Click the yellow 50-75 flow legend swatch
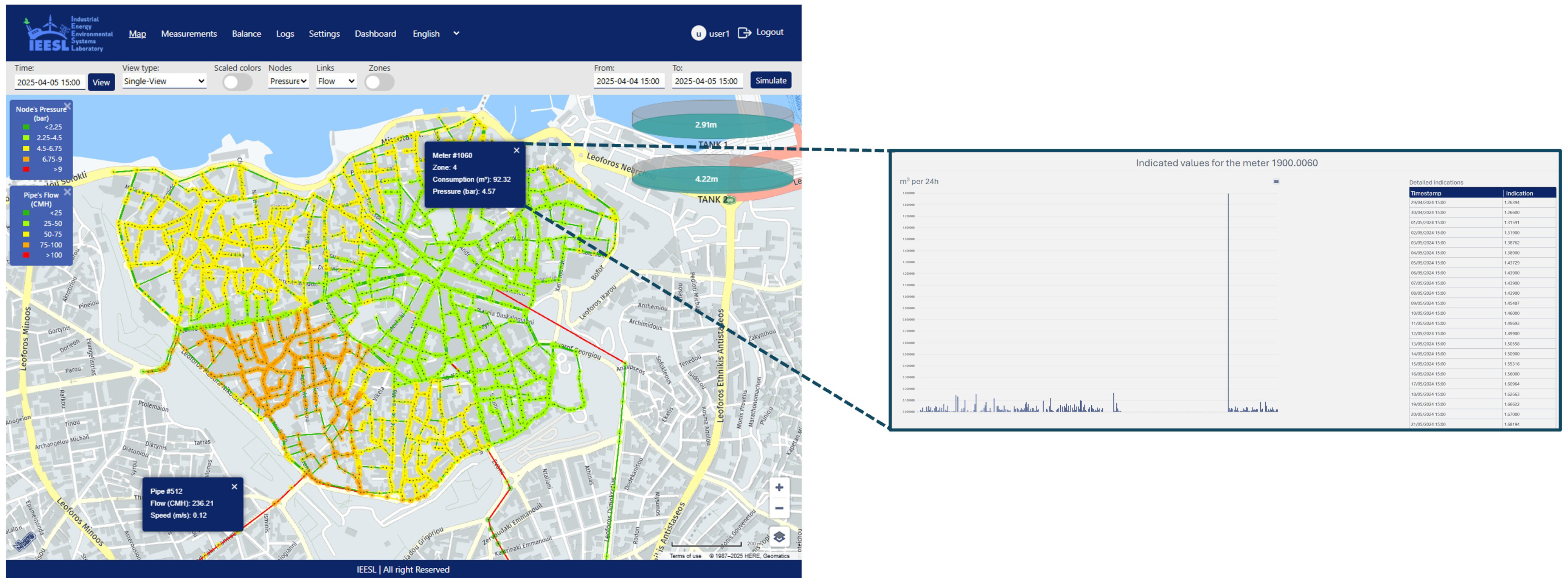The image size is (1568, 583). [x=26, y=234]
